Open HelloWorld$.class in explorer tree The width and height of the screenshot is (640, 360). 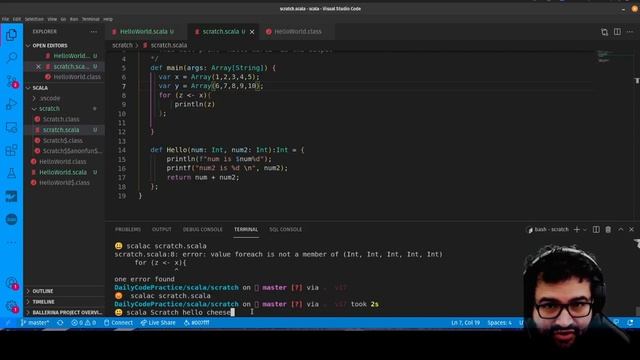pyautogui.click(x=64, y=182)
